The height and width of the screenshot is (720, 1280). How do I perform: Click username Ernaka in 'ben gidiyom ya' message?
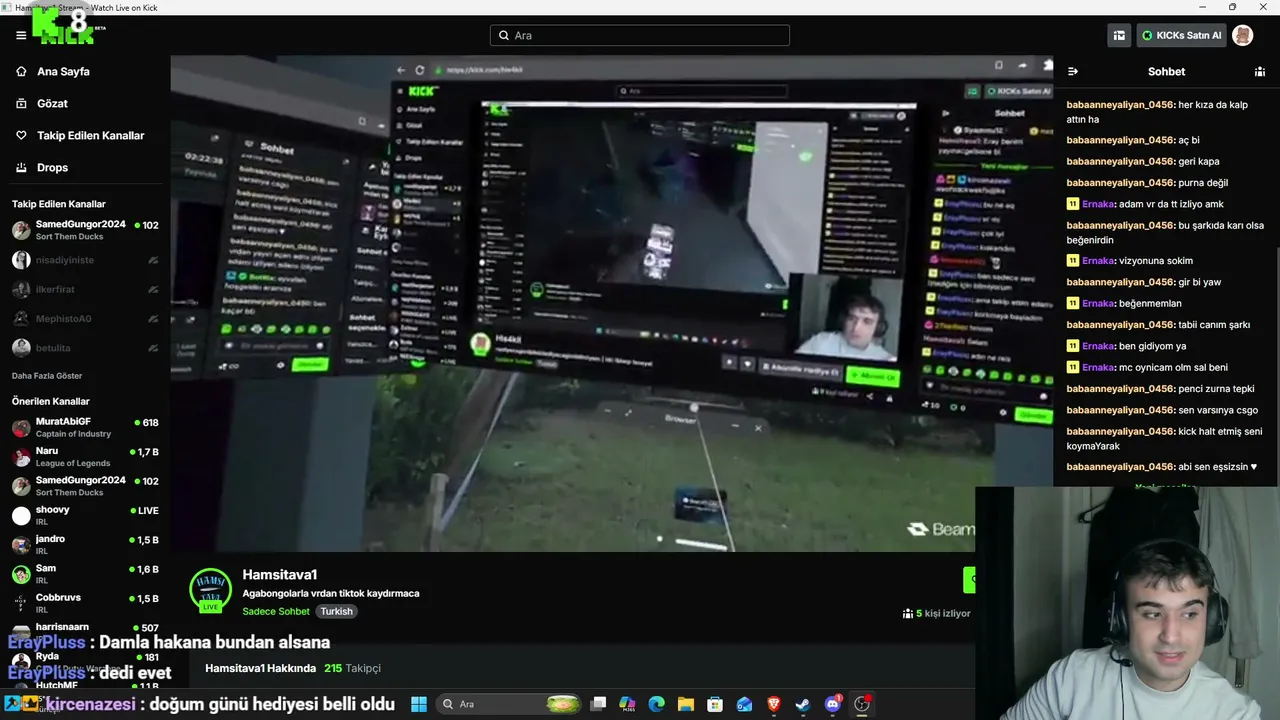(1098, 346)
